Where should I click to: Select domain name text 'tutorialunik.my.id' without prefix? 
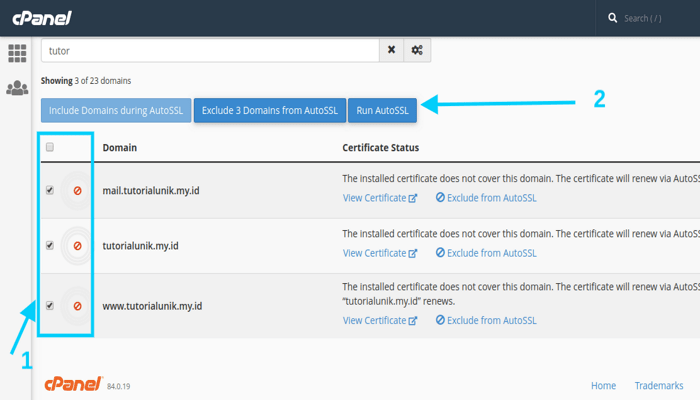pos(140,246)
